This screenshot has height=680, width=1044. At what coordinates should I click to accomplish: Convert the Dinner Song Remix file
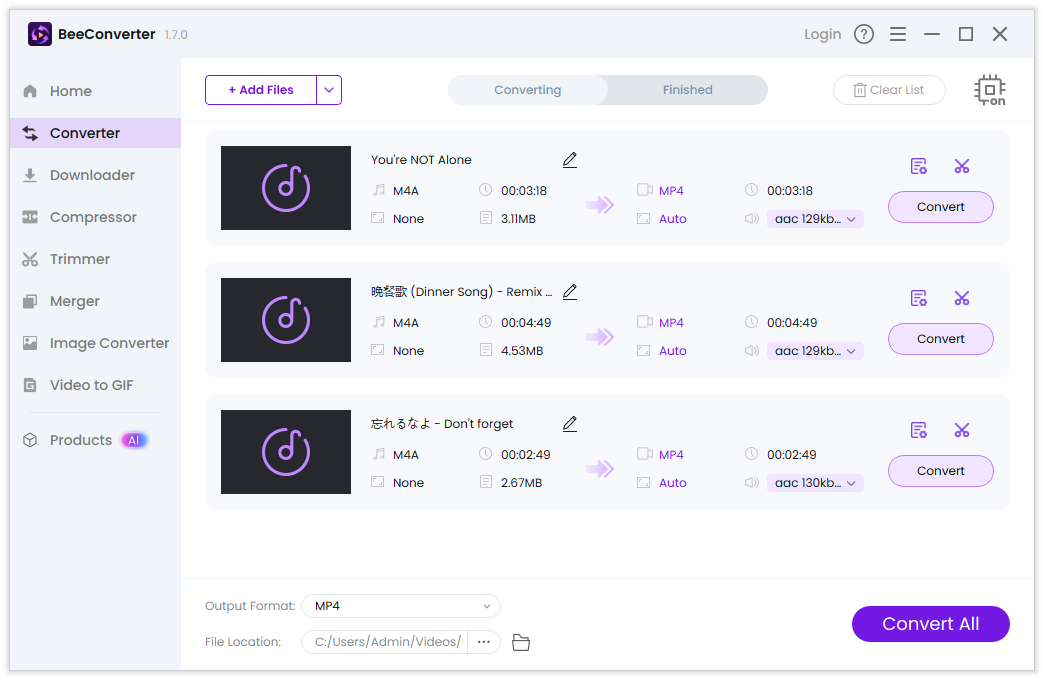(940, 339)
